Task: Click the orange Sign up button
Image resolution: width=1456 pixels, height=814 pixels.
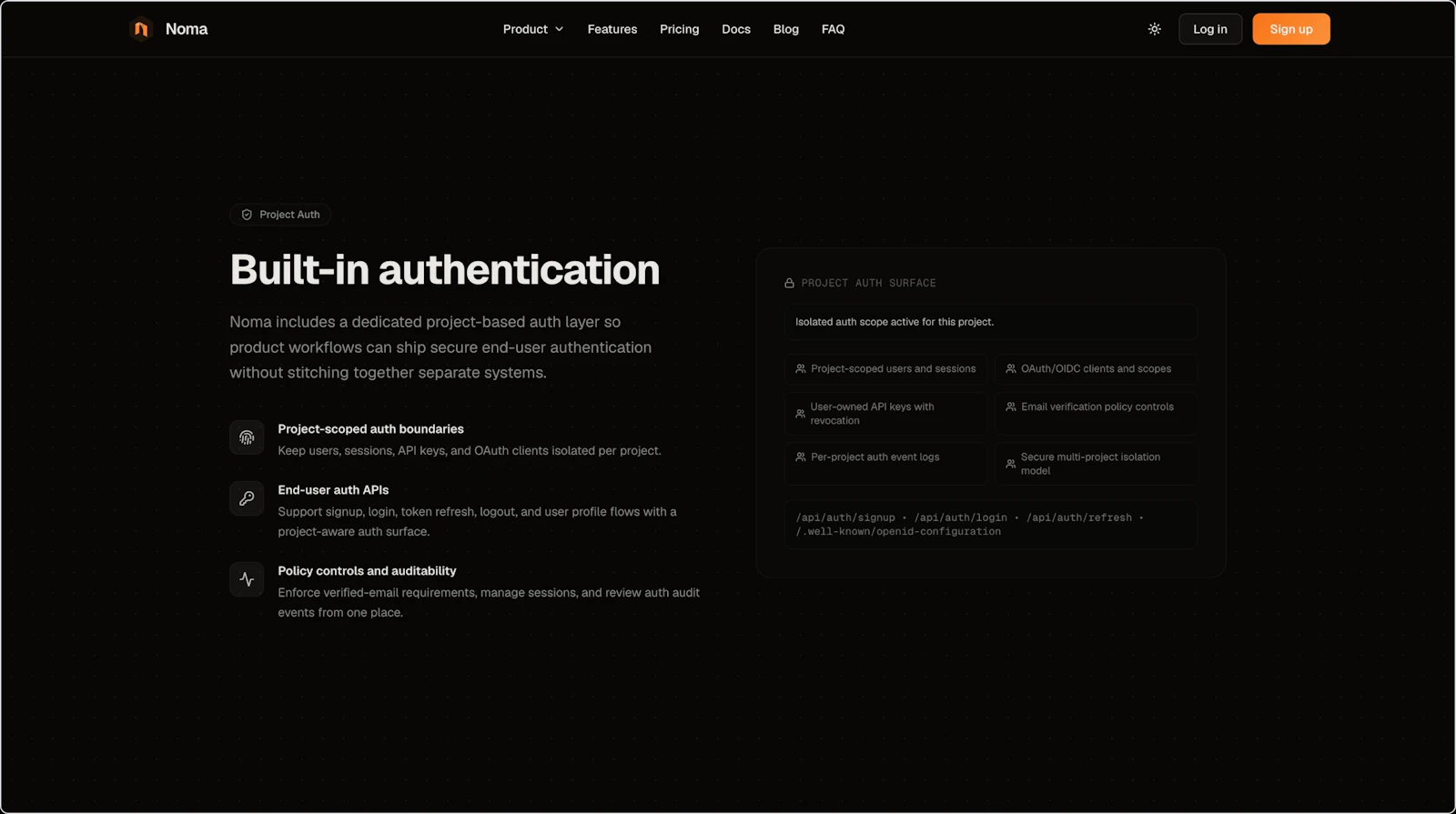Action: pos(1291,29)
